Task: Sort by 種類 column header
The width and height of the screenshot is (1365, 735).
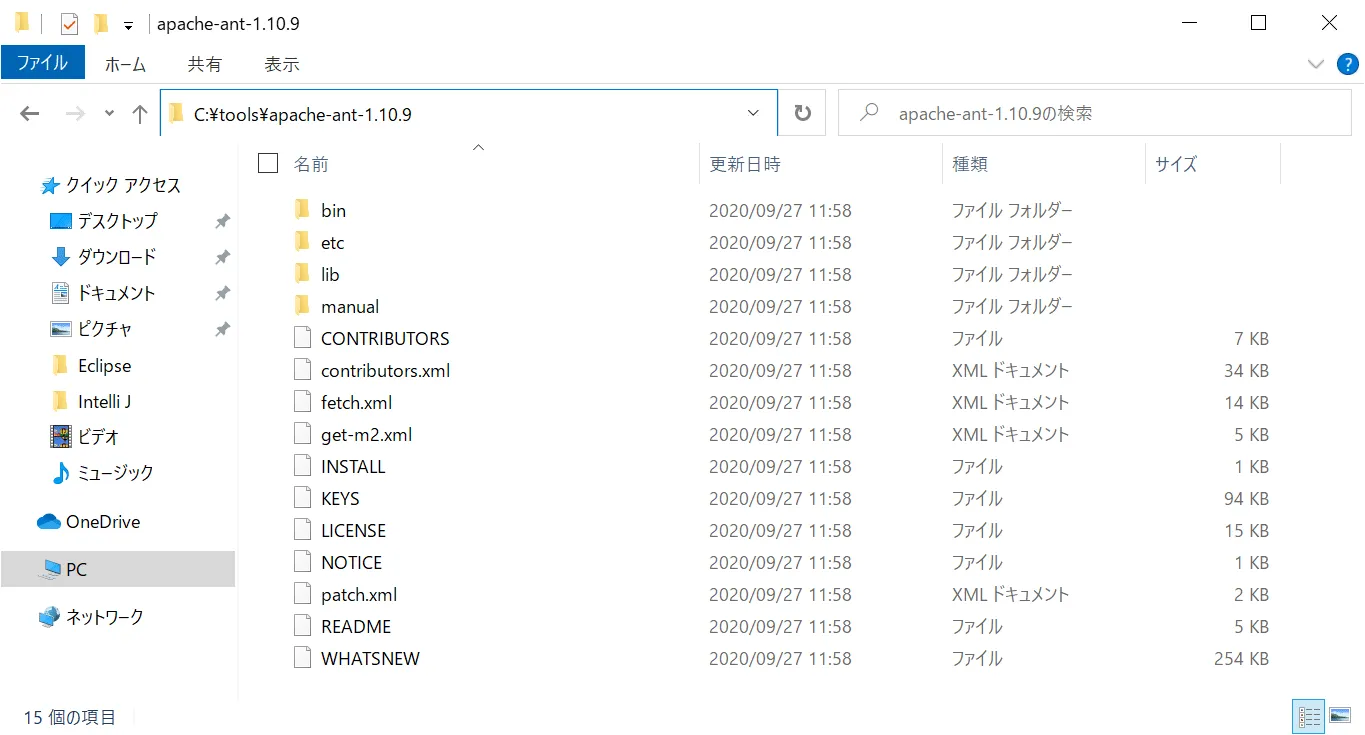Action: pos(970,165)
